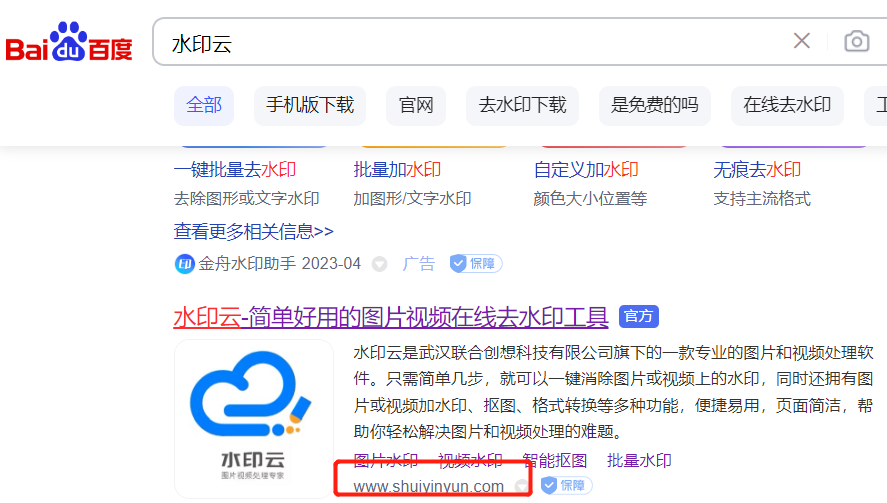Click the 金舟水印助手 source icon
Screen dimensions: 887x503
coord(184,264)
